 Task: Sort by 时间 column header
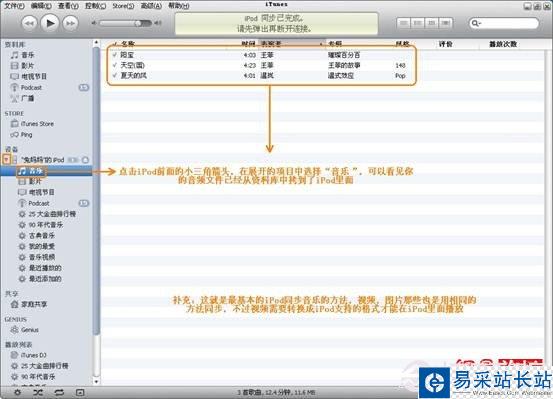tap(248, 44)
